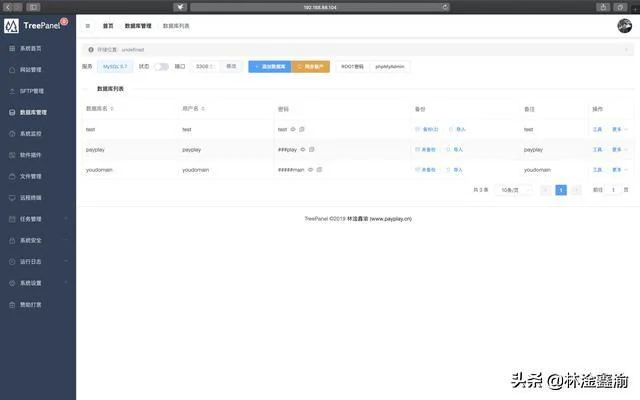Open the red notification badge beside TreePanel
The image size is (640, 400).
point(64,21)
